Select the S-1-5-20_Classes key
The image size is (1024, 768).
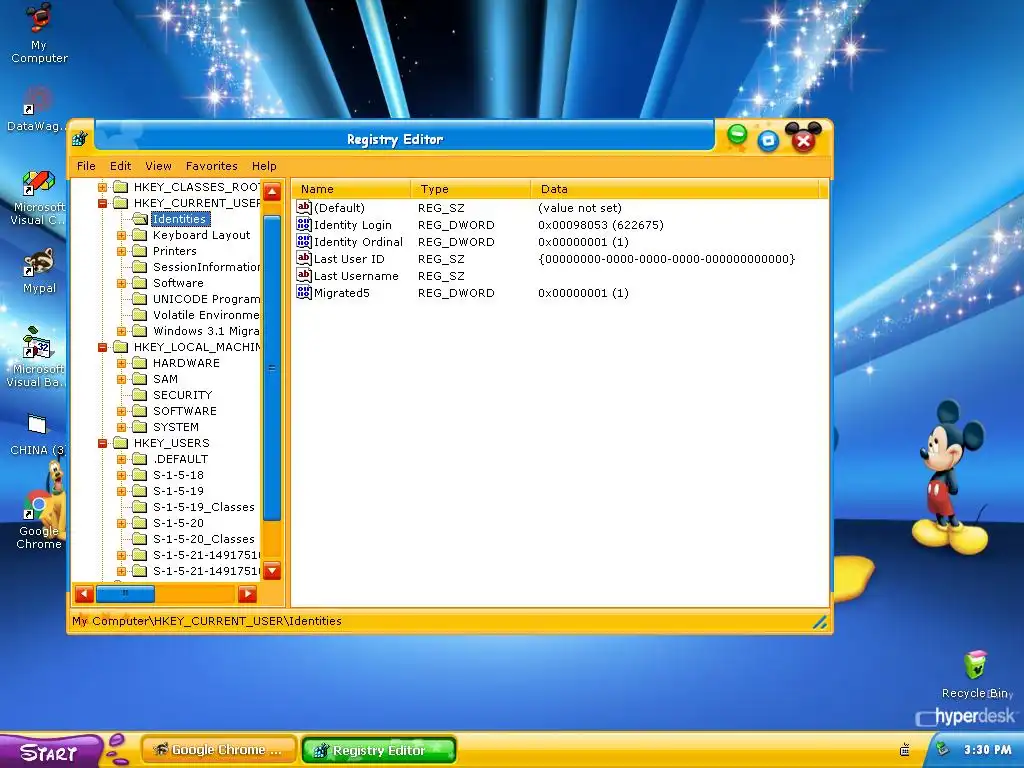pyautogui.click(x=204, y=539)
